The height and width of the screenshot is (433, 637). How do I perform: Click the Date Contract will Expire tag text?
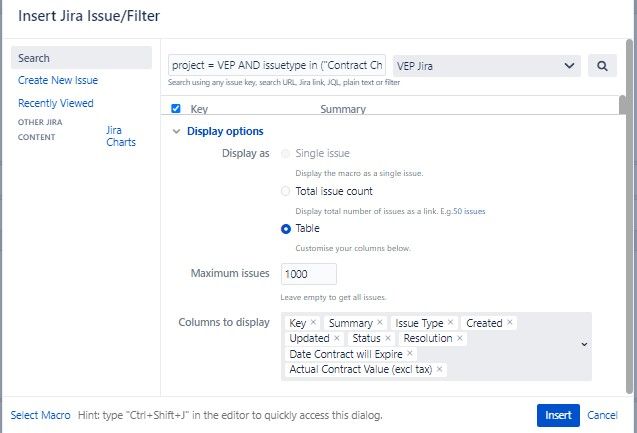(346, 354)
